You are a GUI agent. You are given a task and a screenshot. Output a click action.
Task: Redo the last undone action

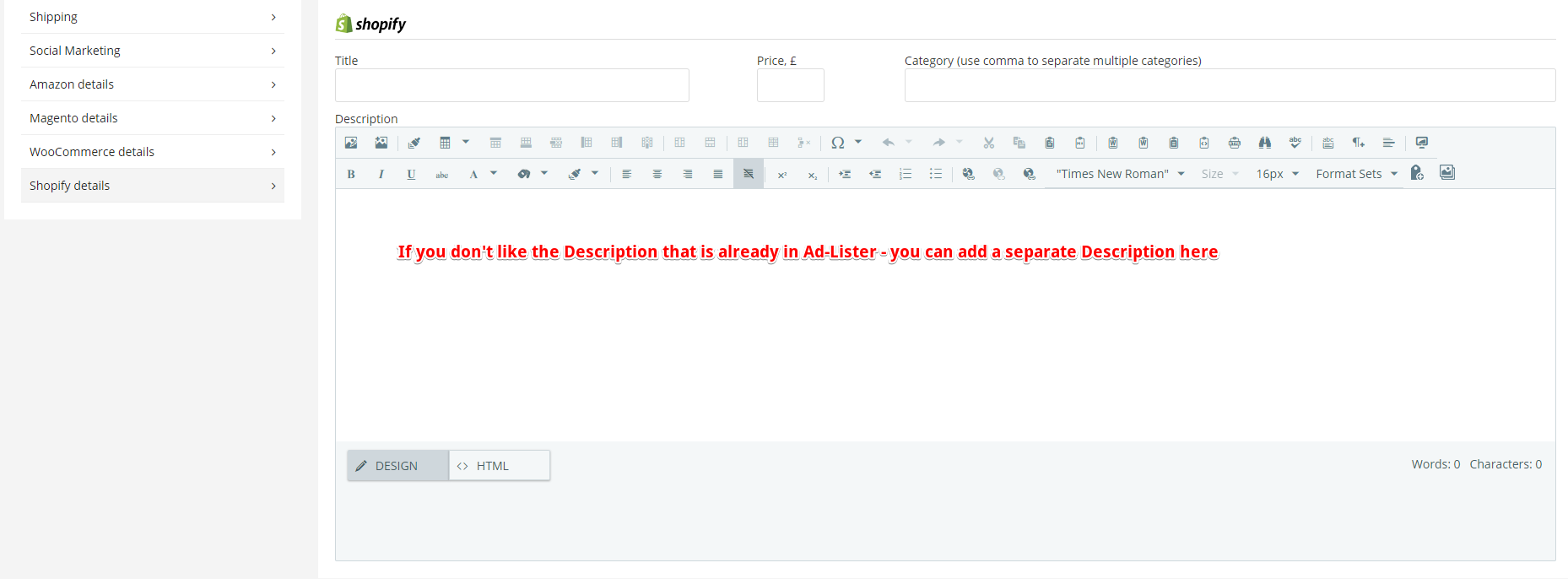938,143
